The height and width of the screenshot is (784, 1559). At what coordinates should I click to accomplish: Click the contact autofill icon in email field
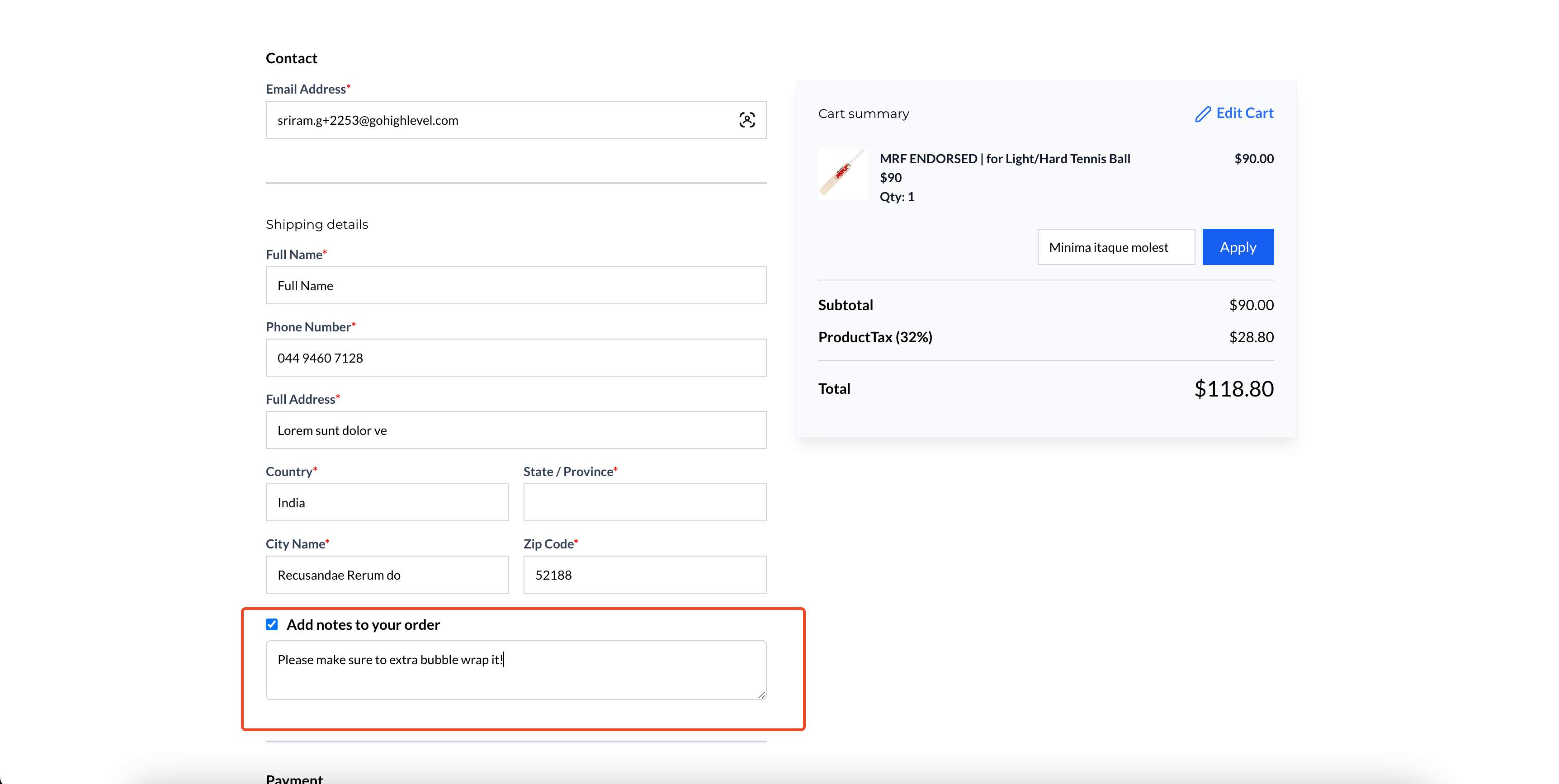747,120
